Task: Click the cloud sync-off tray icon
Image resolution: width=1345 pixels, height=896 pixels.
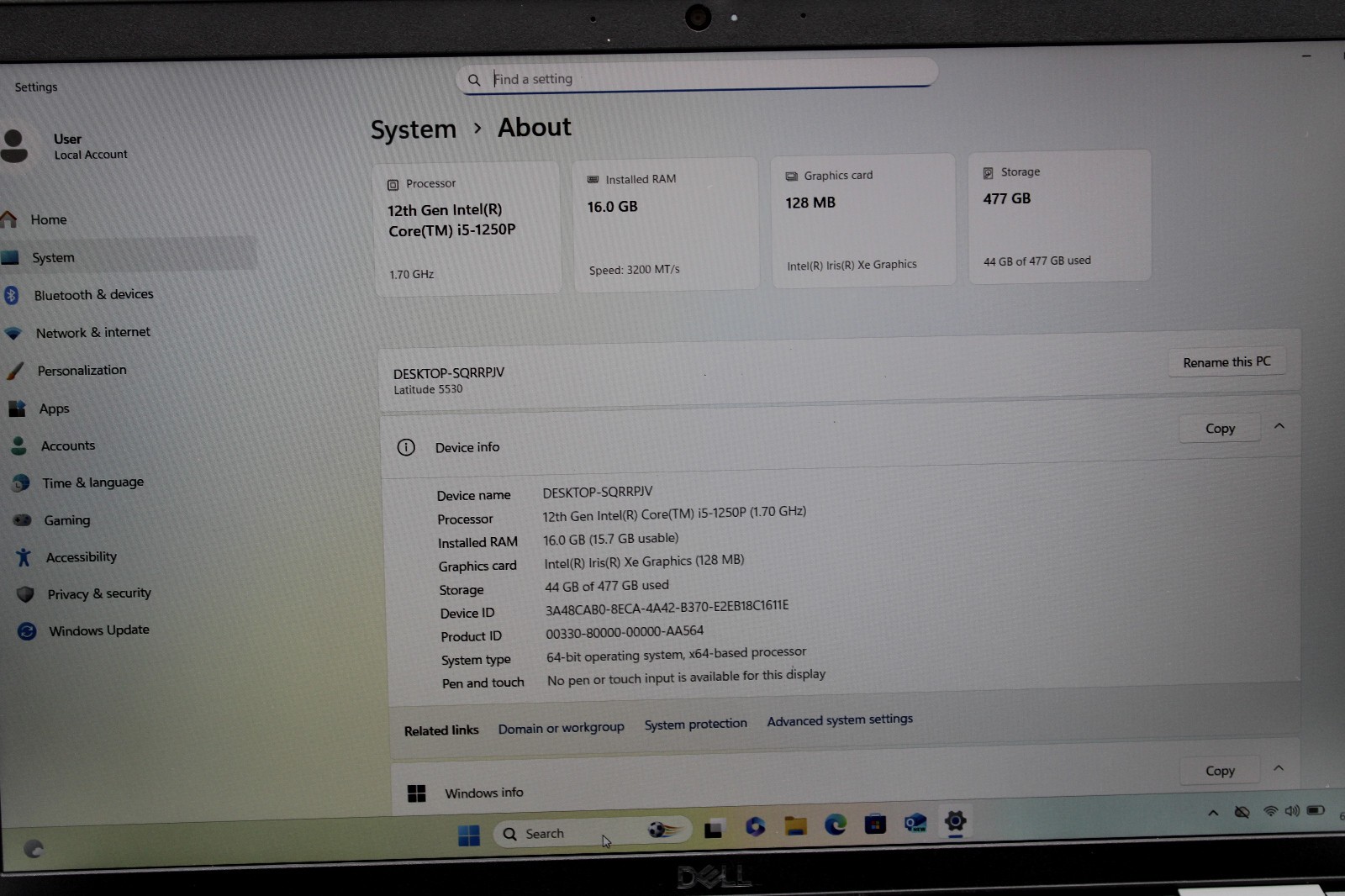Action: click(x=1242, y=812)
